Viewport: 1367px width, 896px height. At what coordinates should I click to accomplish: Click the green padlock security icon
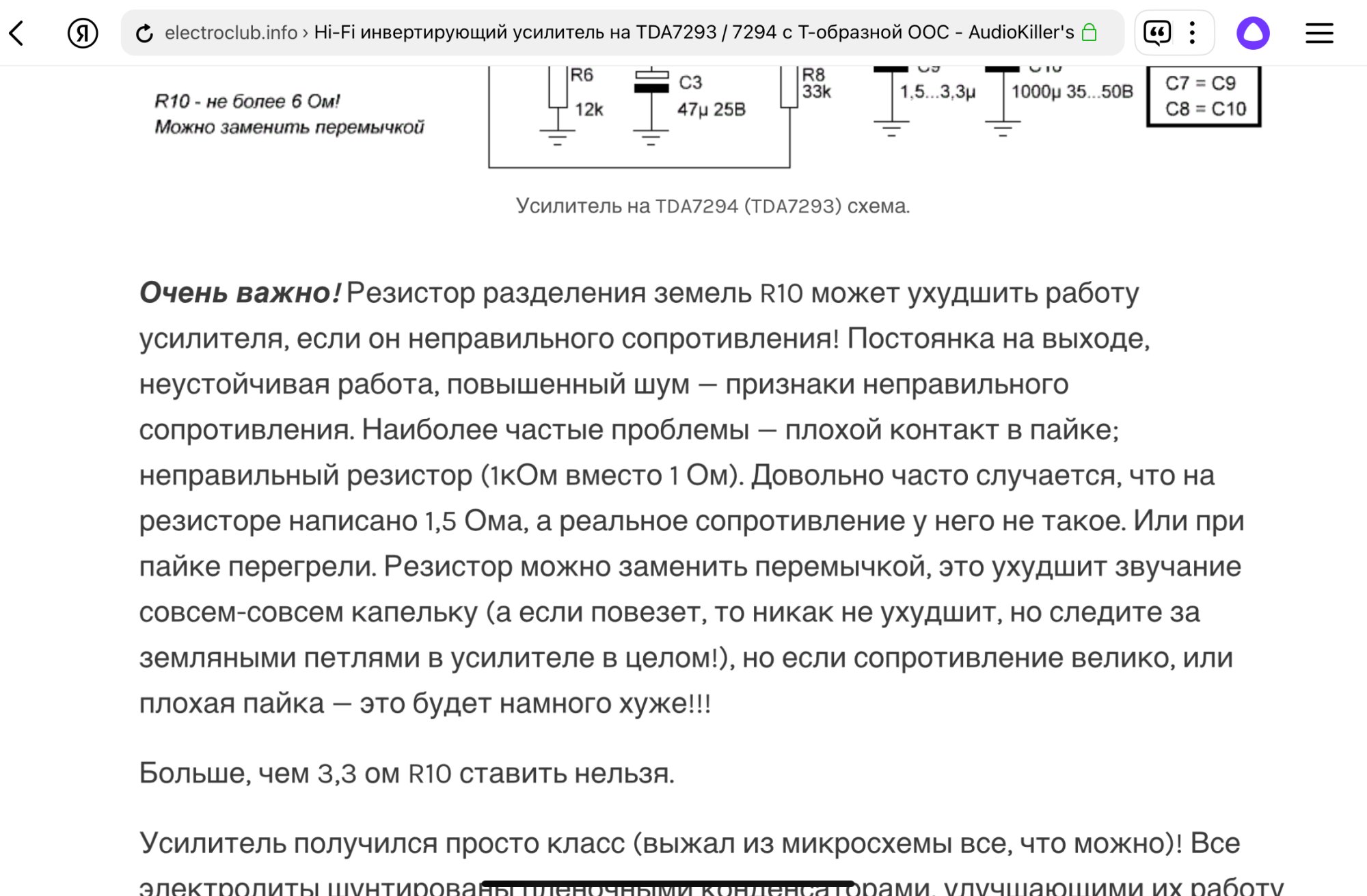point(1089,32)
